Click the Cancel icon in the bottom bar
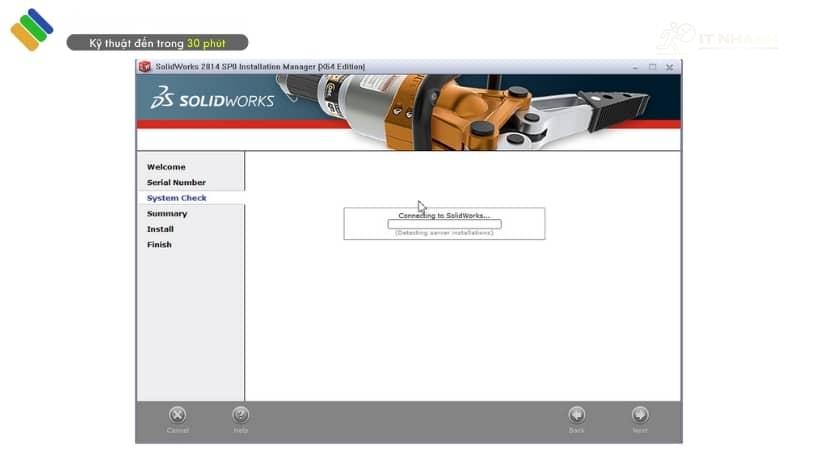820x450 pixels. [x=177, y=415]
